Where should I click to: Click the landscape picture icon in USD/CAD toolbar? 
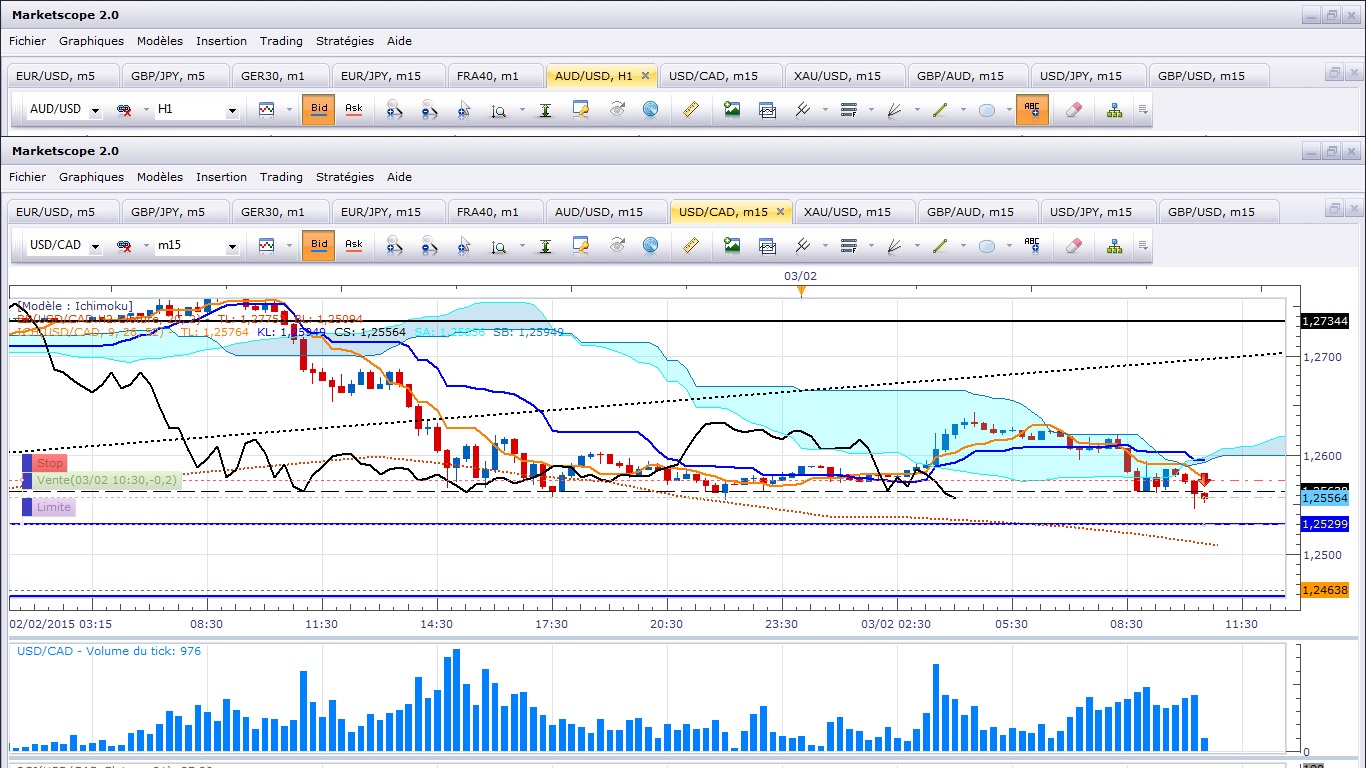point(732,245)
